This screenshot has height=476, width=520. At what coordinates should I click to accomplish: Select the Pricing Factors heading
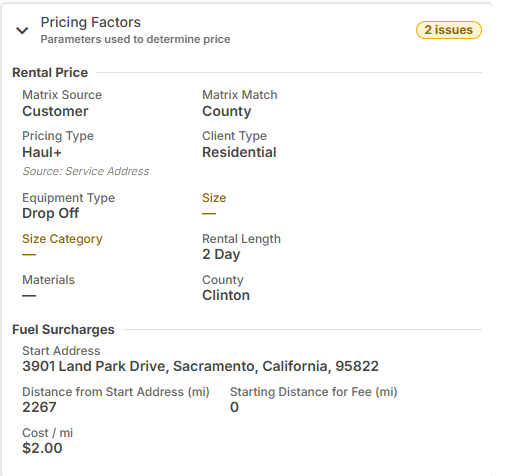click(91, 22)
